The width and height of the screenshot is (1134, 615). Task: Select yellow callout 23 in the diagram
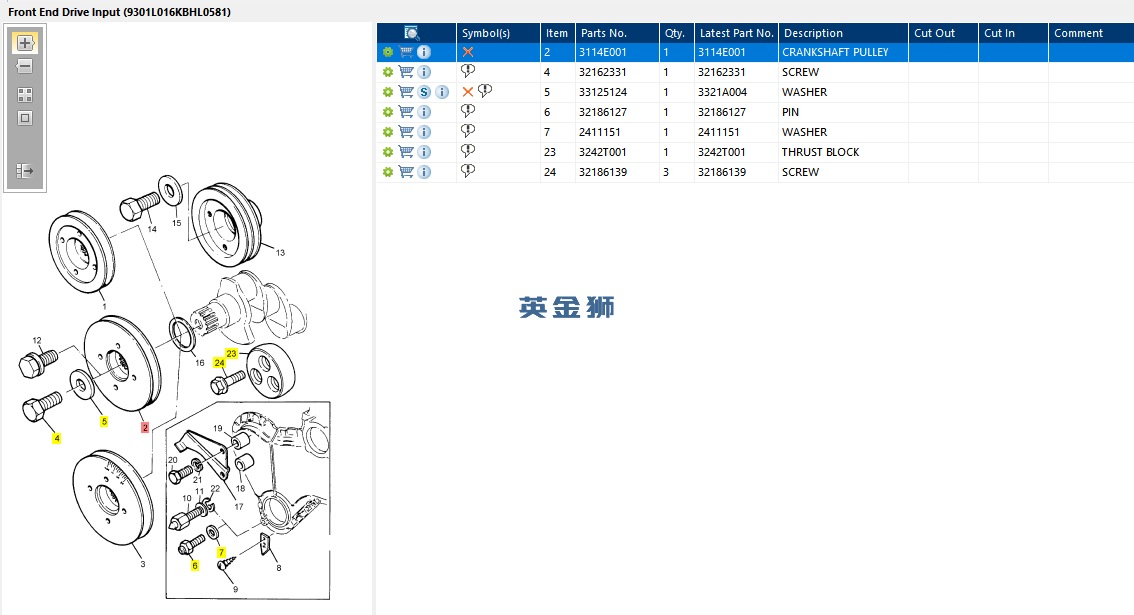tap(231, 353)
